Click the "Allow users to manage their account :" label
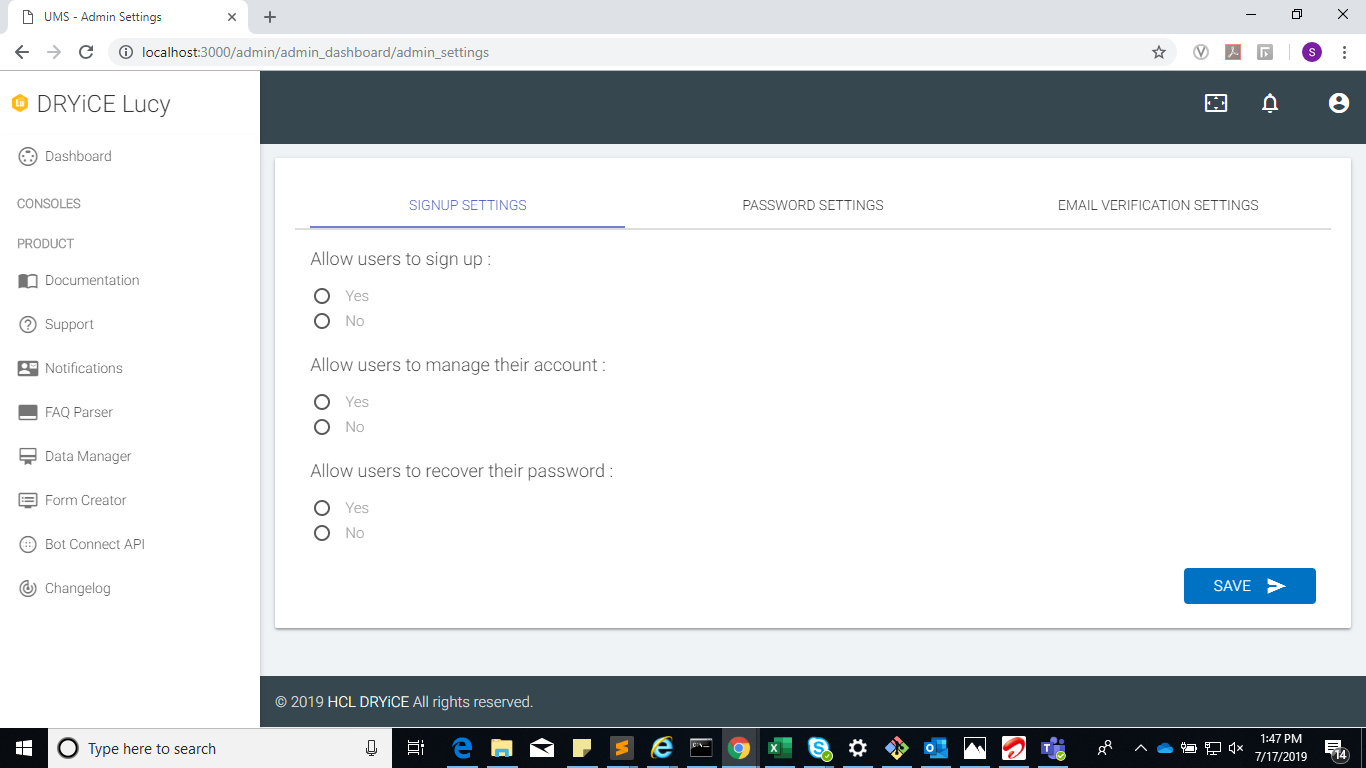1366x768 pixels. pyautogui.click(x=458, y=365)
